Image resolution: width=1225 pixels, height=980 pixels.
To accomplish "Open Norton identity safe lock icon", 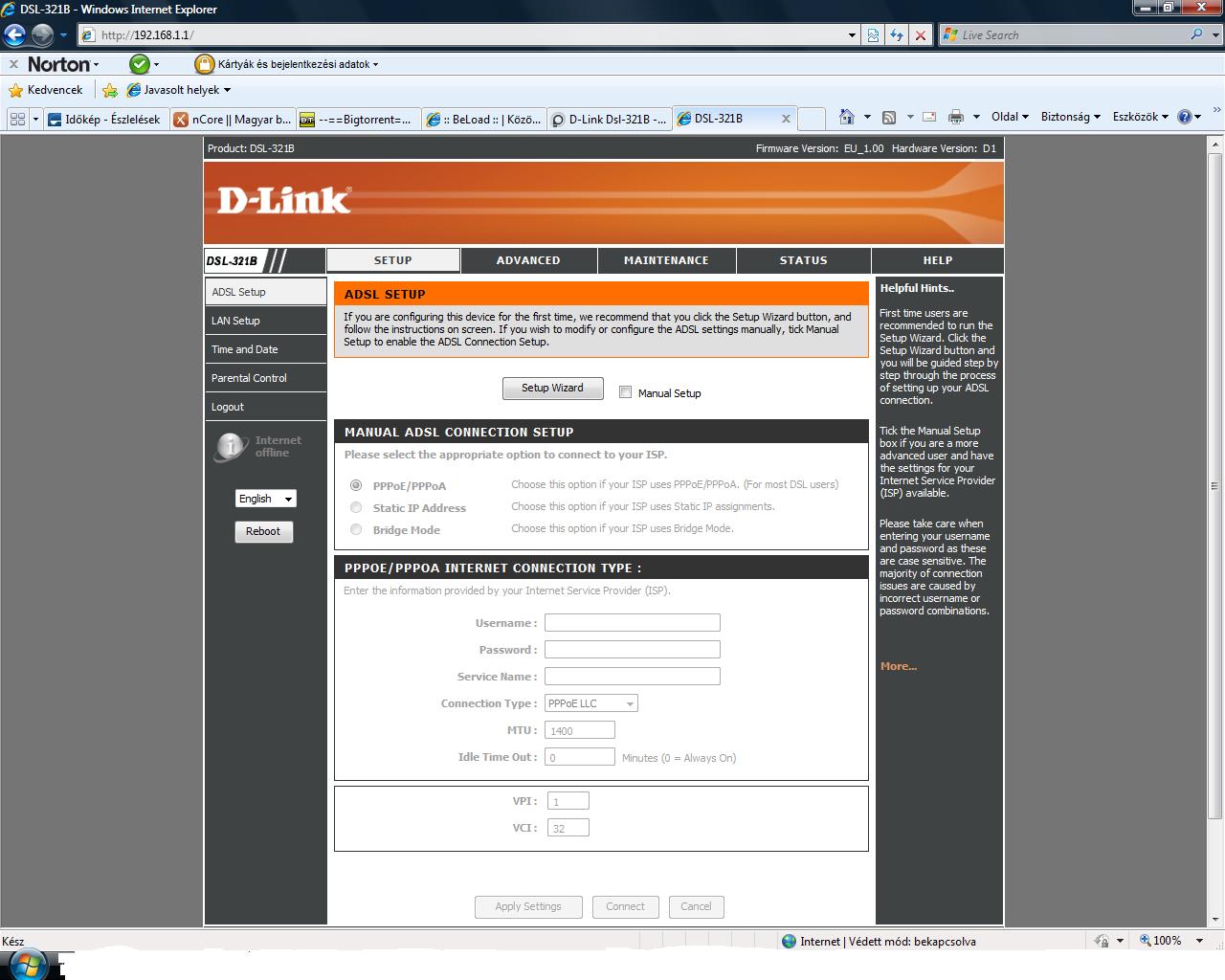I will (204, 64).
